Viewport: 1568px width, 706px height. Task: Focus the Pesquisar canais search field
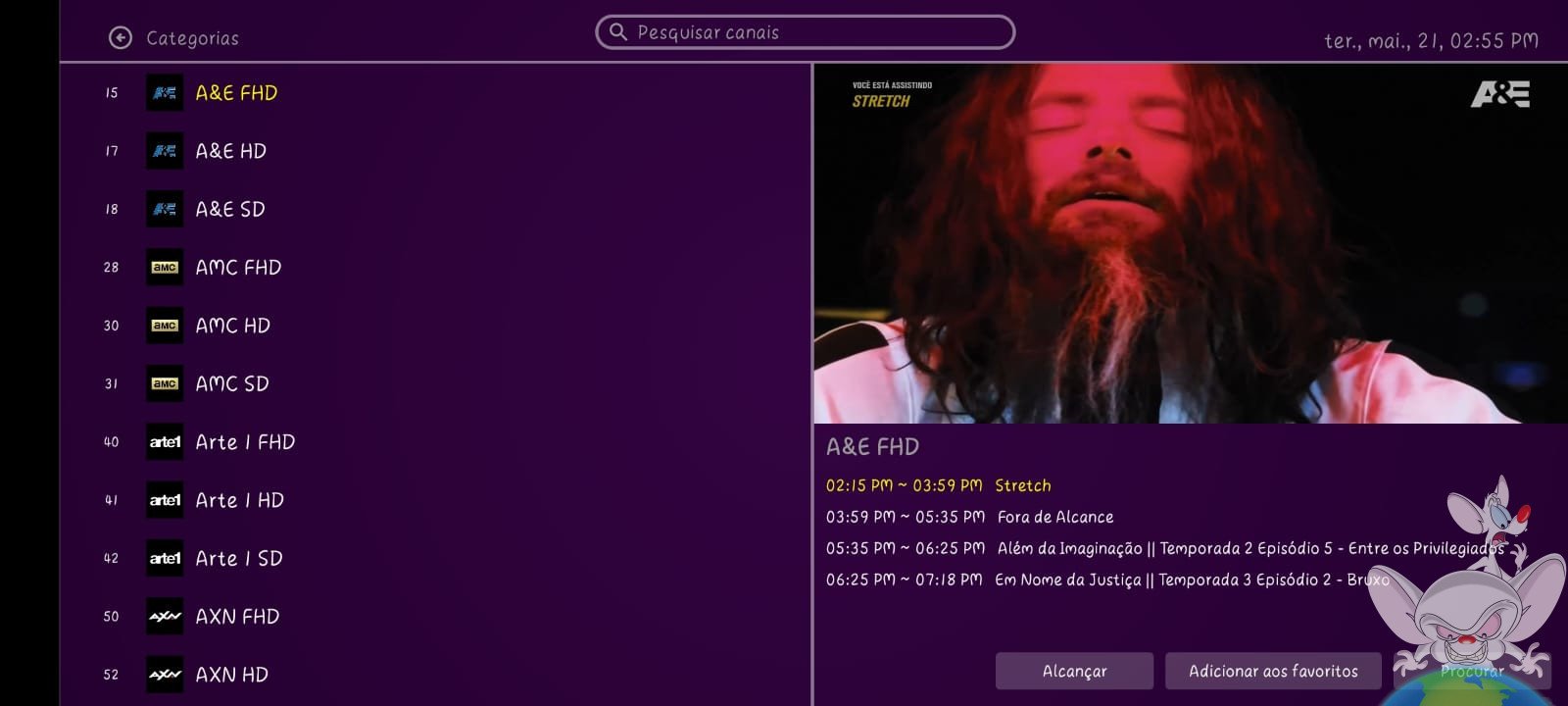[x=805, y=32]
